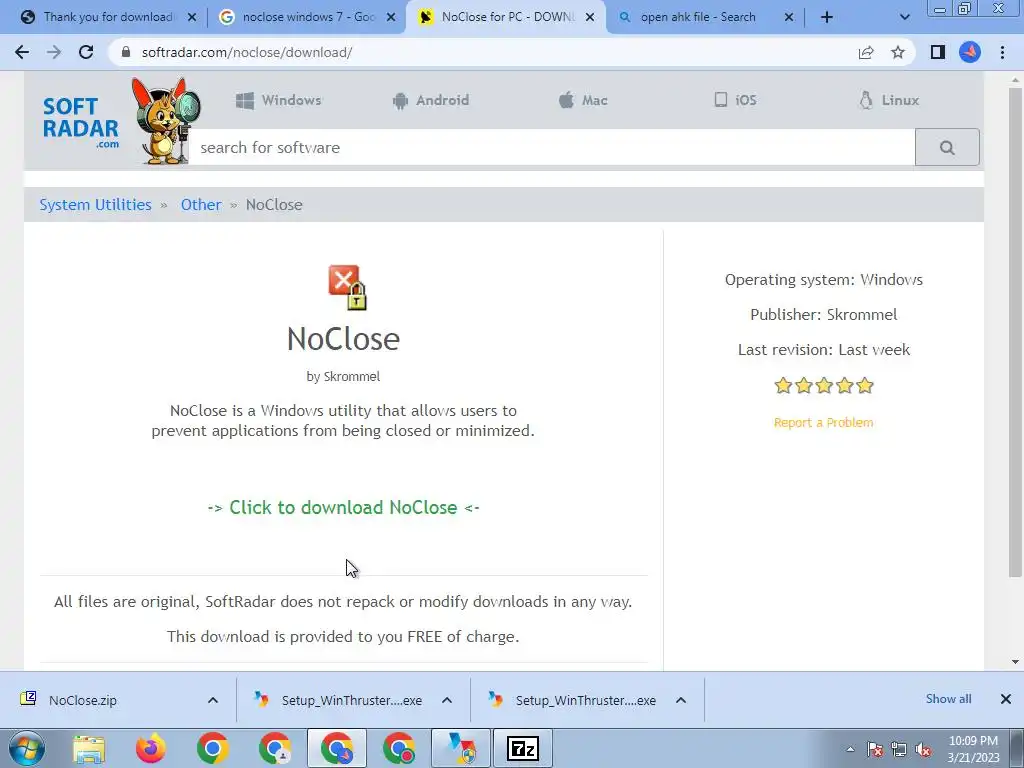Open the tab search dropdown arrow
Image resolution: width=1024 pixels, height=768 pixels.
point(904,17)
